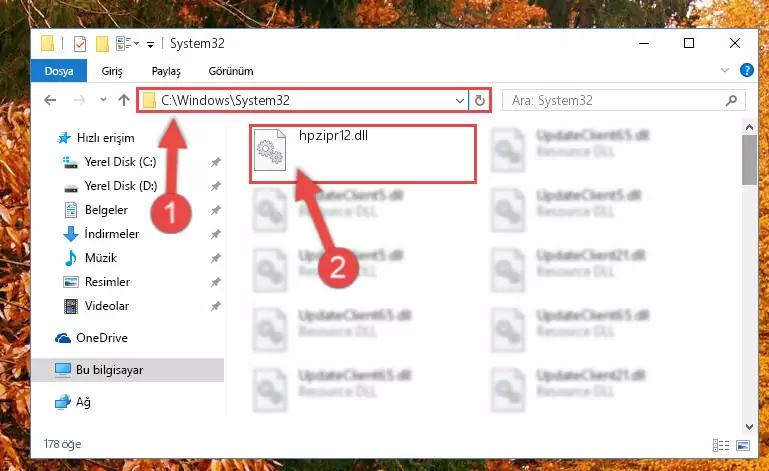Open Customize Quick Access Toolbar menu
This screenshot has width=769, height=471.
coord(151,45)
